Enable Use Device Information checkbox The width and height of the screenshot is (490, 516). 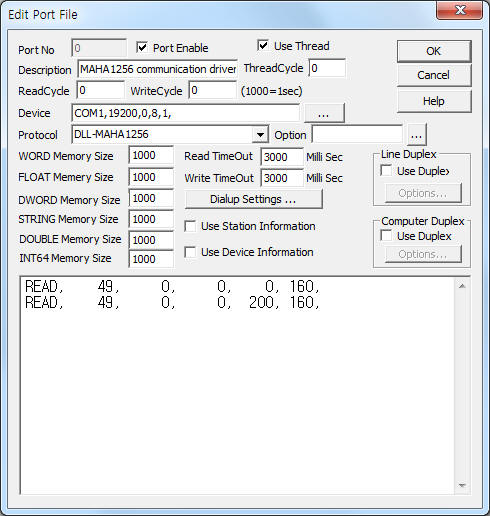click(190, 252)
